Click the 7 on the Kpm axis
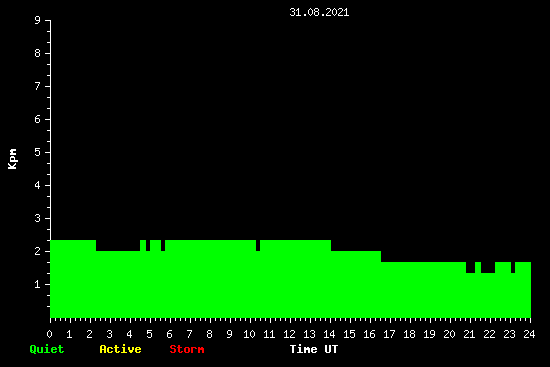The image size is (550, 367). [x=38, y=86]
